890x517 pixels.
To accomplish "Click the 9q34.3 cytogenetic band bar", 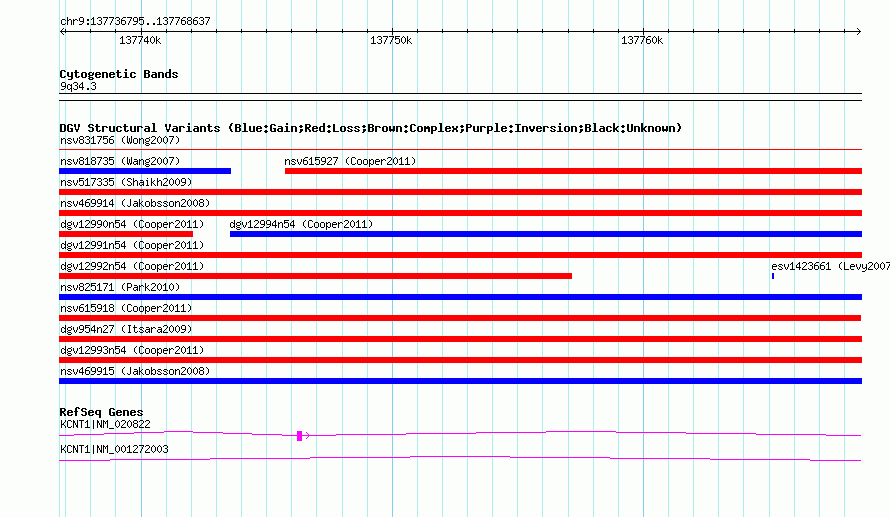I will point(460,97).
